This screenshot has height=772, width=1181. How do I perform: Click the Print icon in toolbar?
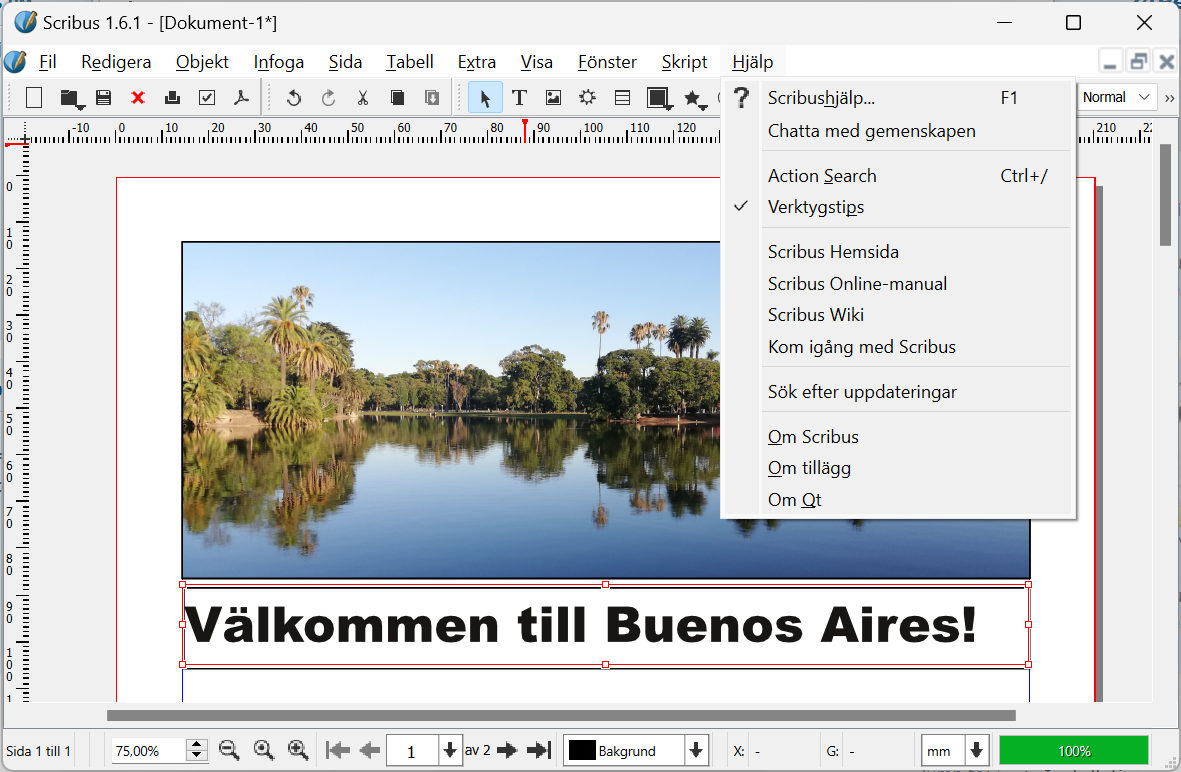[x=172, y=98]
